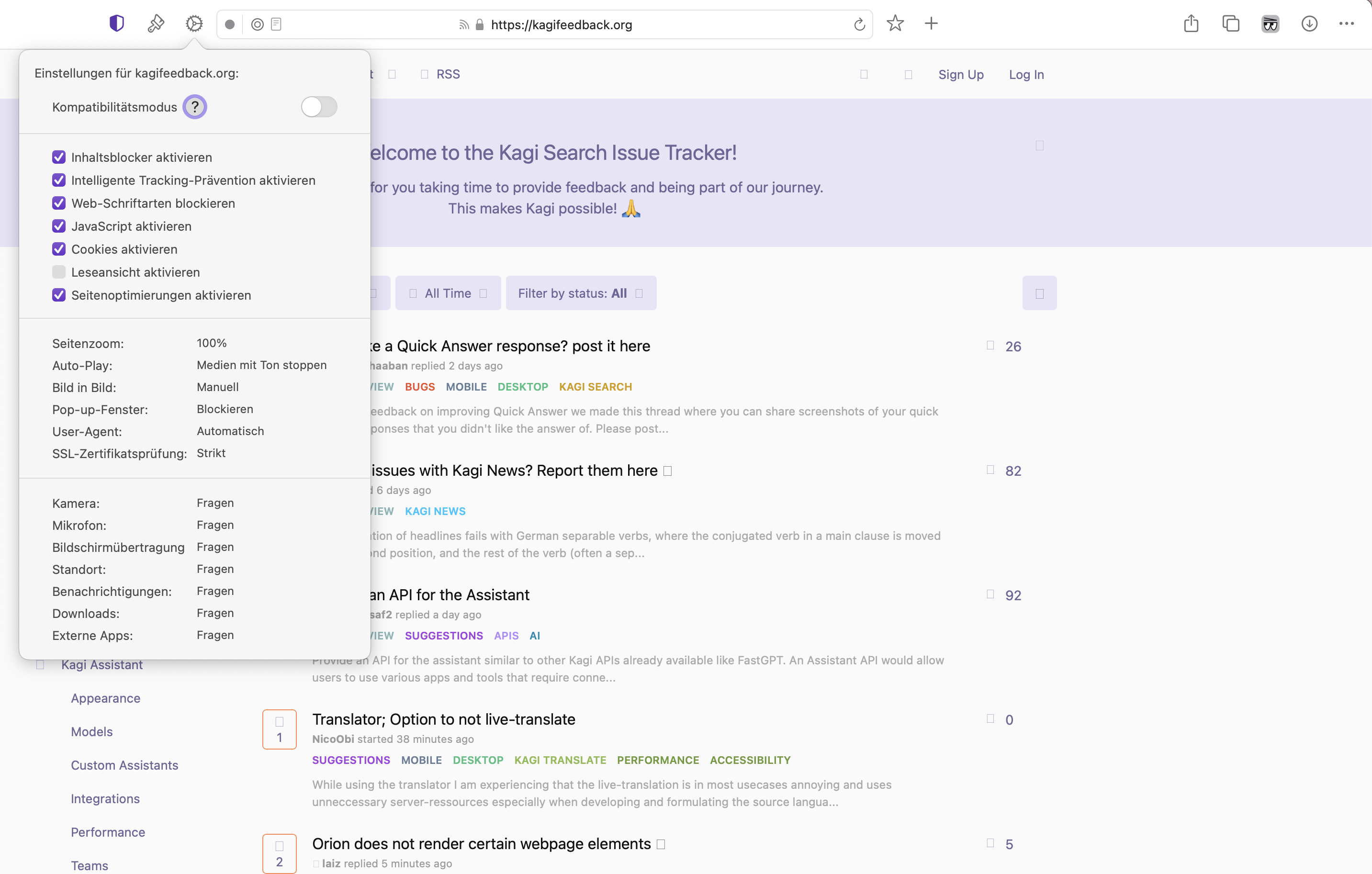Open the privacy shield icon in toolbar
The height and width of the screenshot is (874, 1372).
pyautogui.click(x=116, y=23)
